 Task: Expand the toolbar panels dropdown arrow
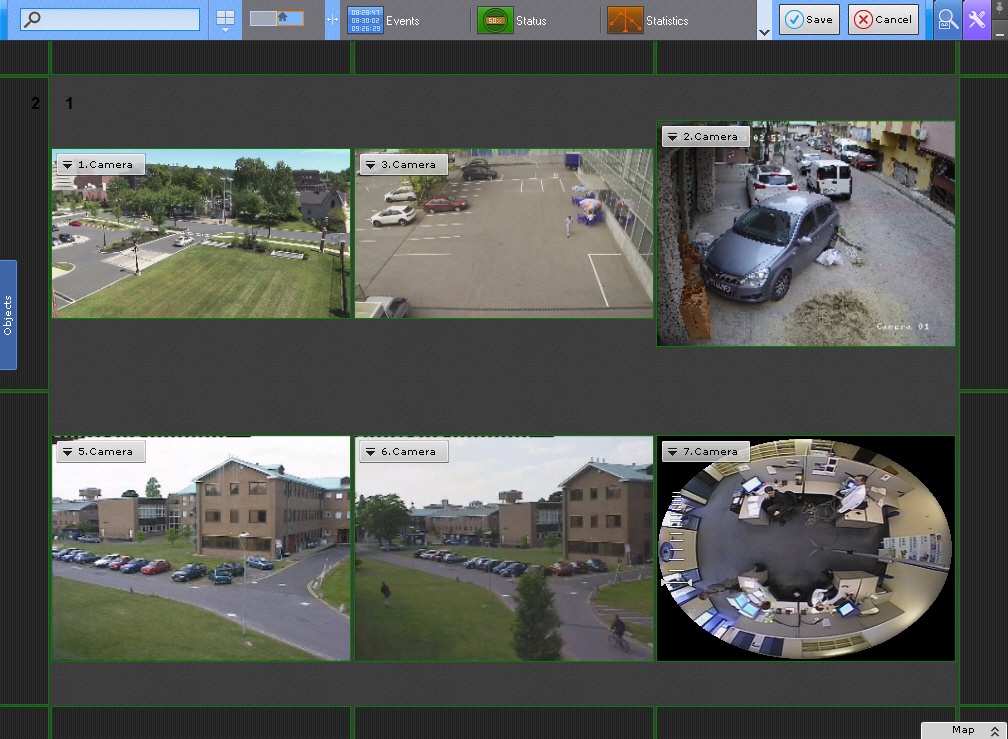[x=765, y=32]
